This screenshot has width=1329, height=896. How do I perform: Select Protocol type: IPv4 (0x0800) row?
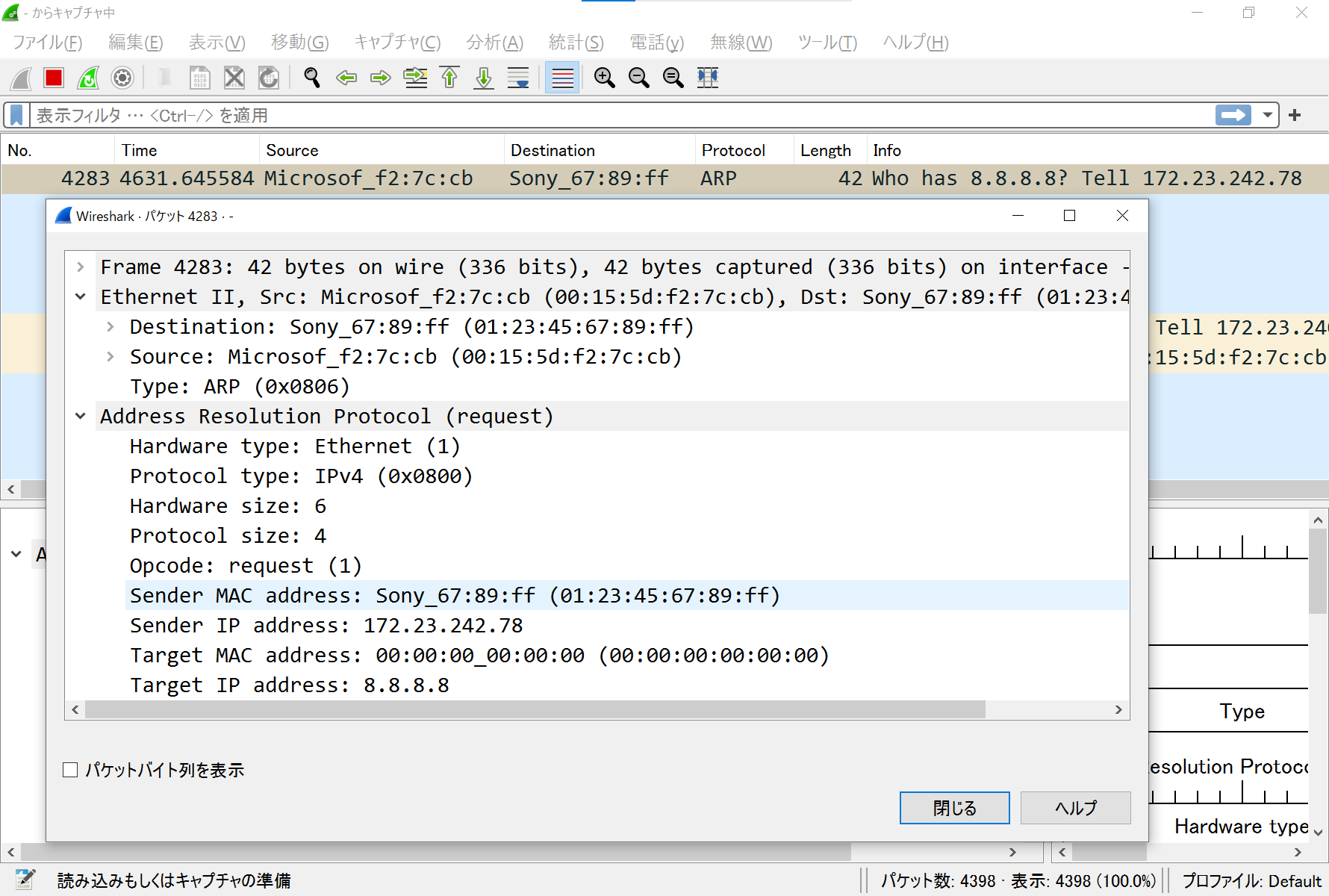click(627, 476)
